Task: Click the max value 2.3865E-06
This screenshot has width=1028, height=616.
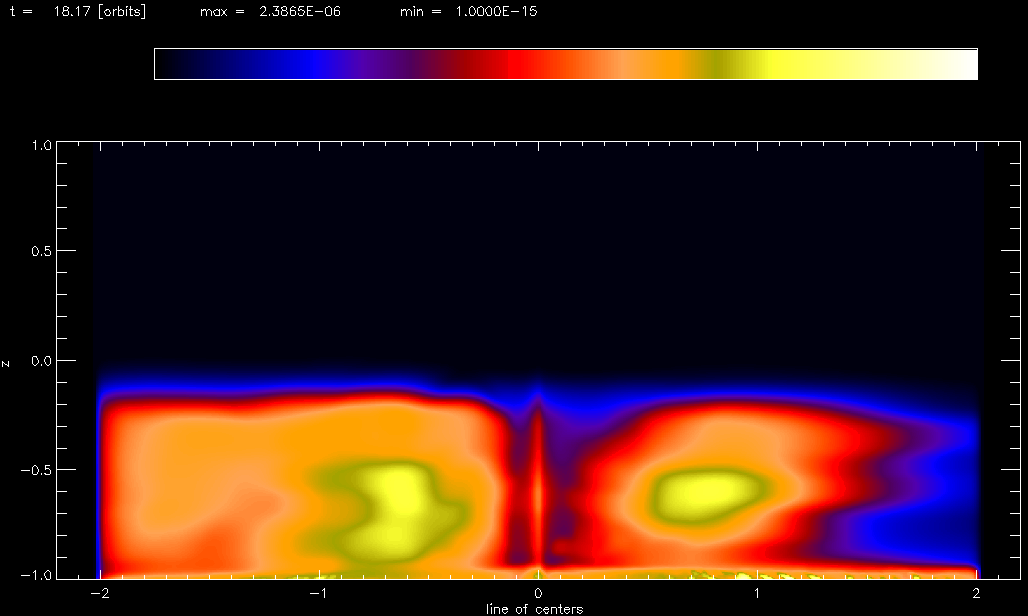Action: [297, 13]
